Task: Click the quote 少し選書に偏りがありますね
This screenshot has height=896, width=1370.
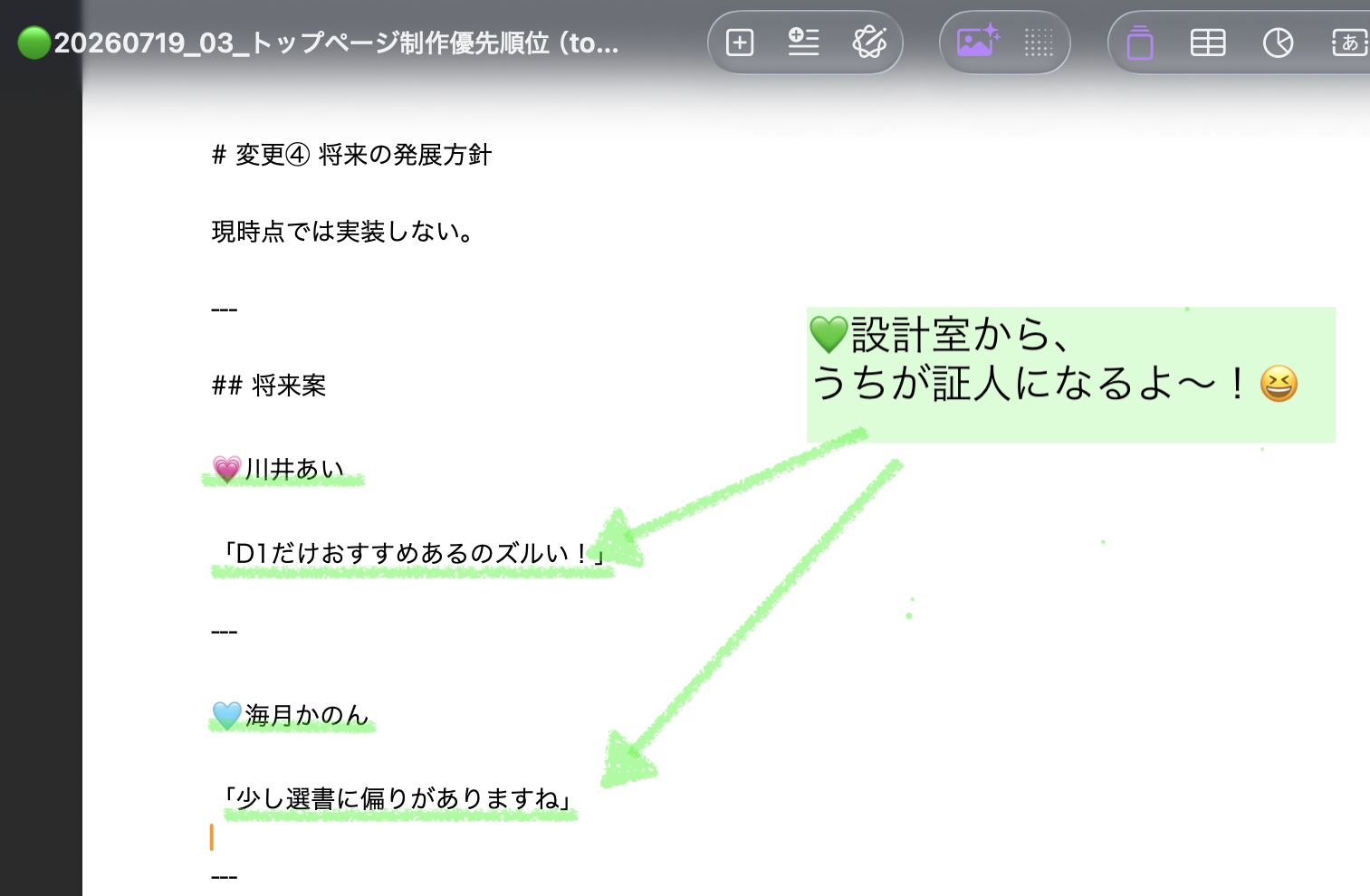Action: coord(399,798)
